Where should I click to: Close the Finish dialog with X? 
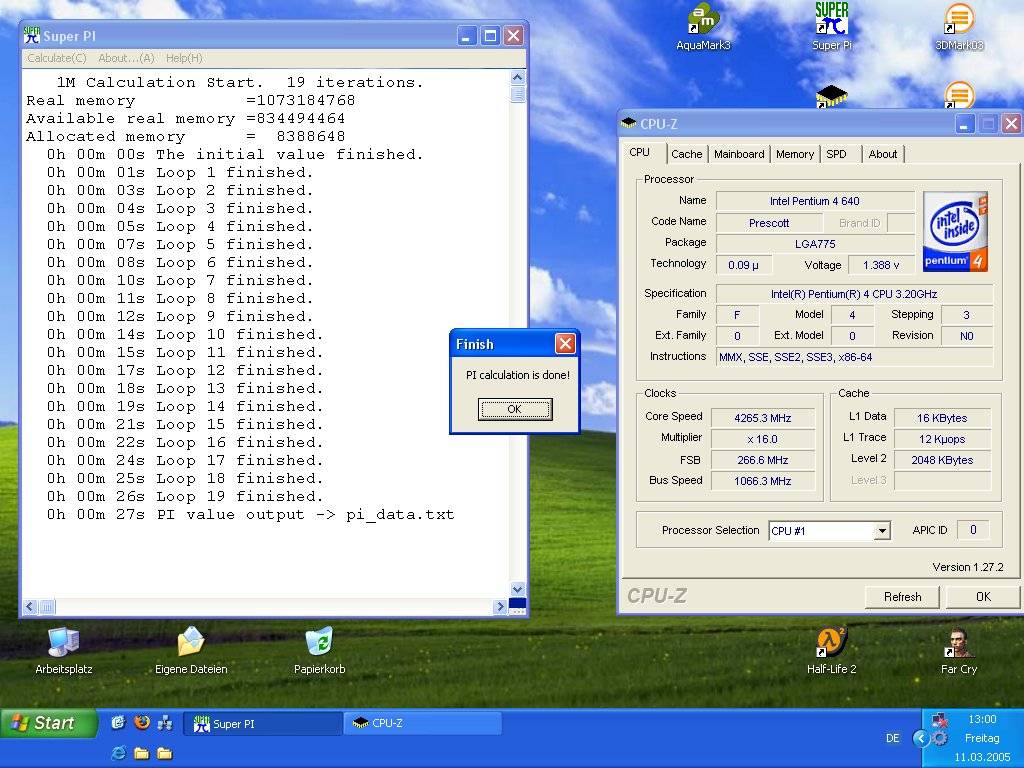point(565,344)
